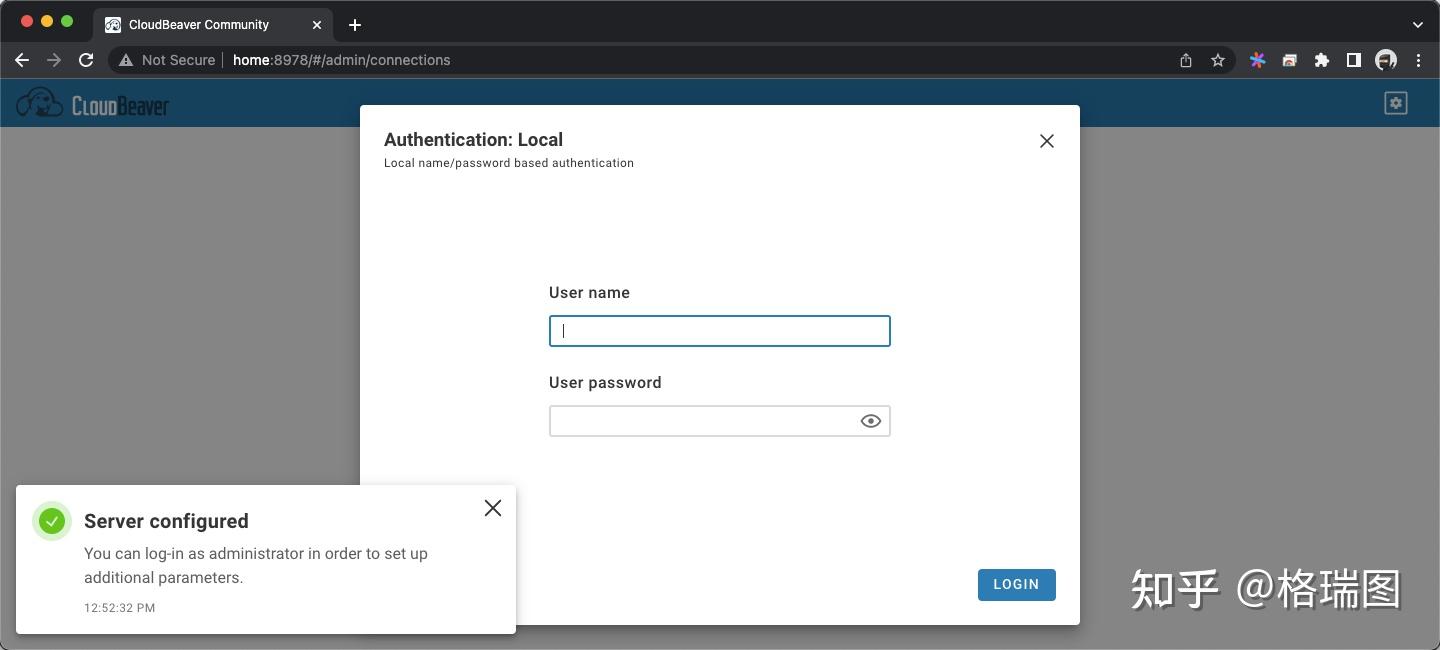Open a new browser tab
Viewport: 1440px width, 650px height.
tap(355, 25)
